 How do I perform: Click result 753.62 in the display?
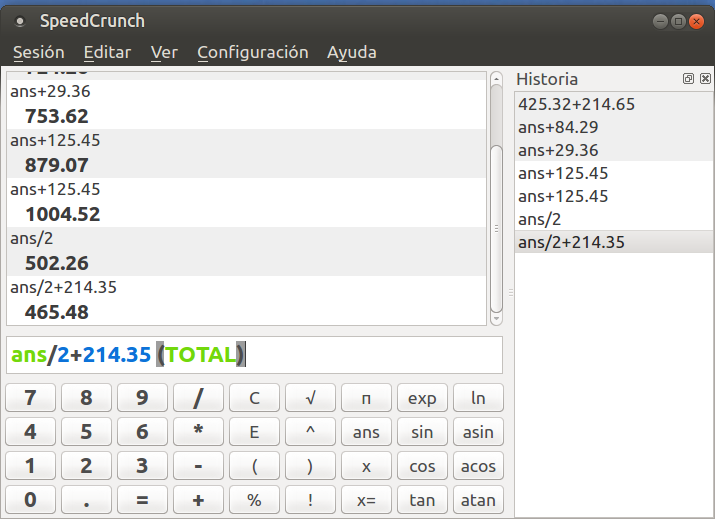[x=57, y=116]
